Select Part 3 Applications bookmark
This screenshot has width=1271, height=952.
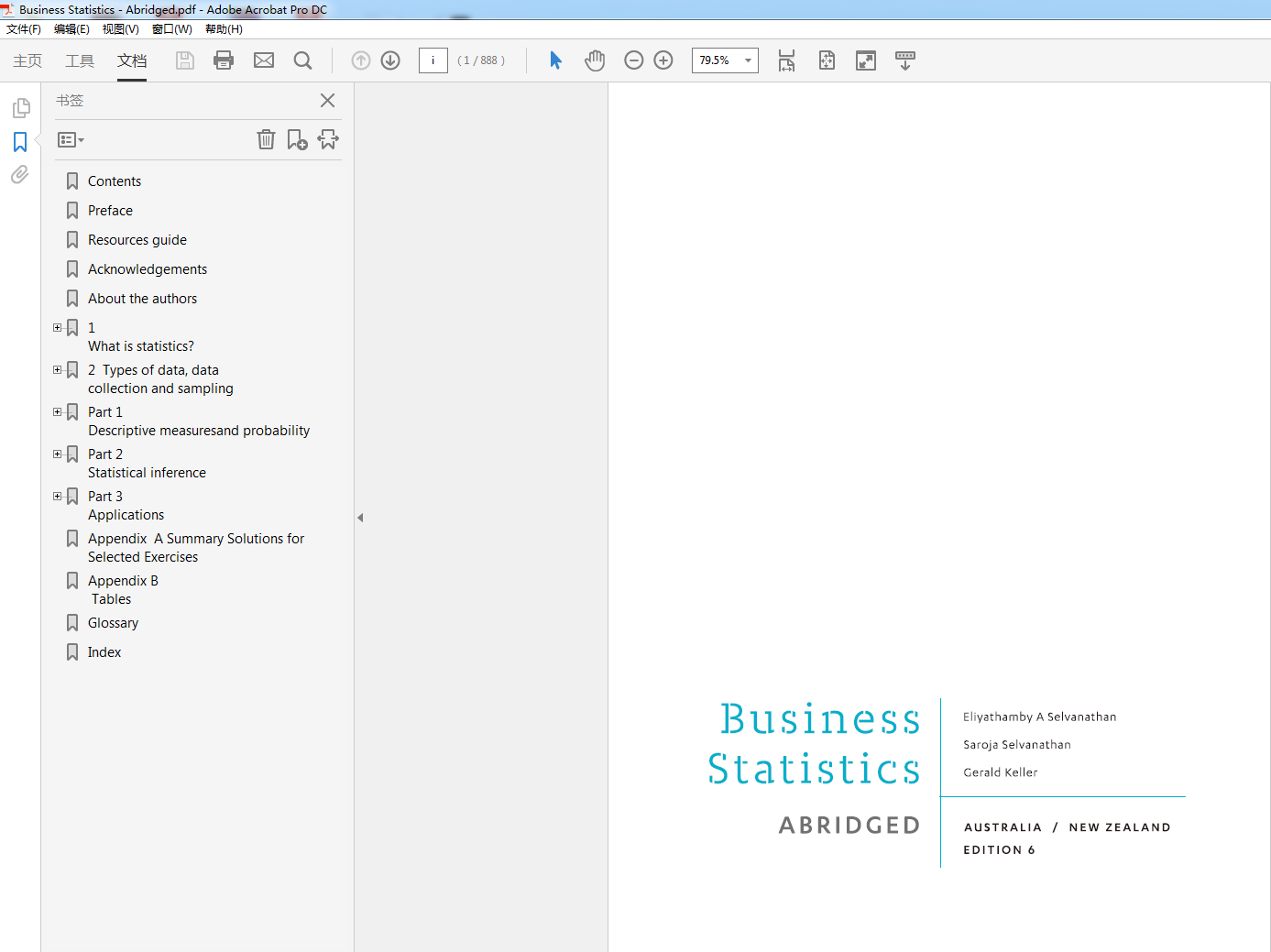coord(126,506)
